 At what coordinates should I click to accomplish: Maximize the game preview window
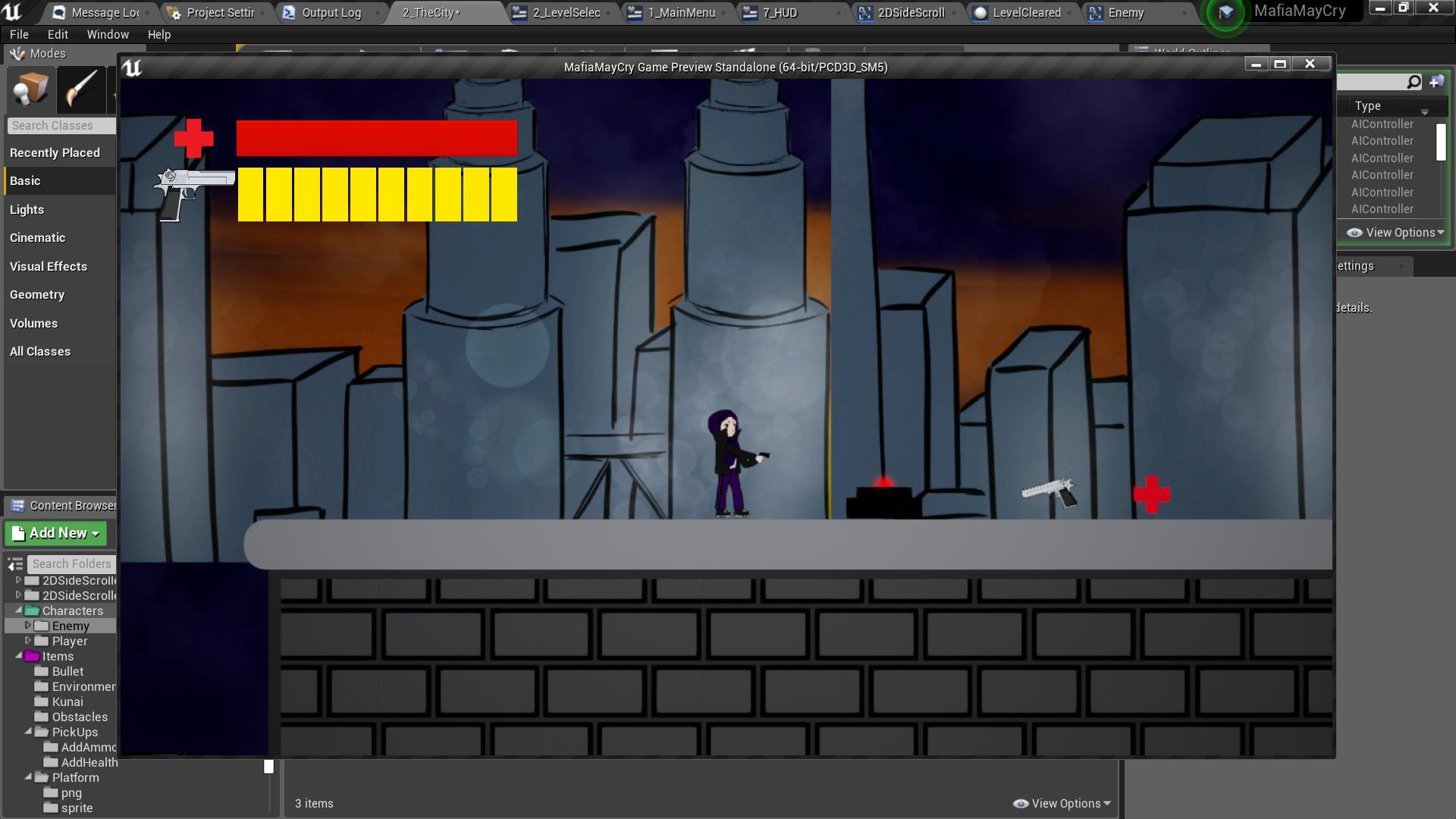coord(1280,64)
